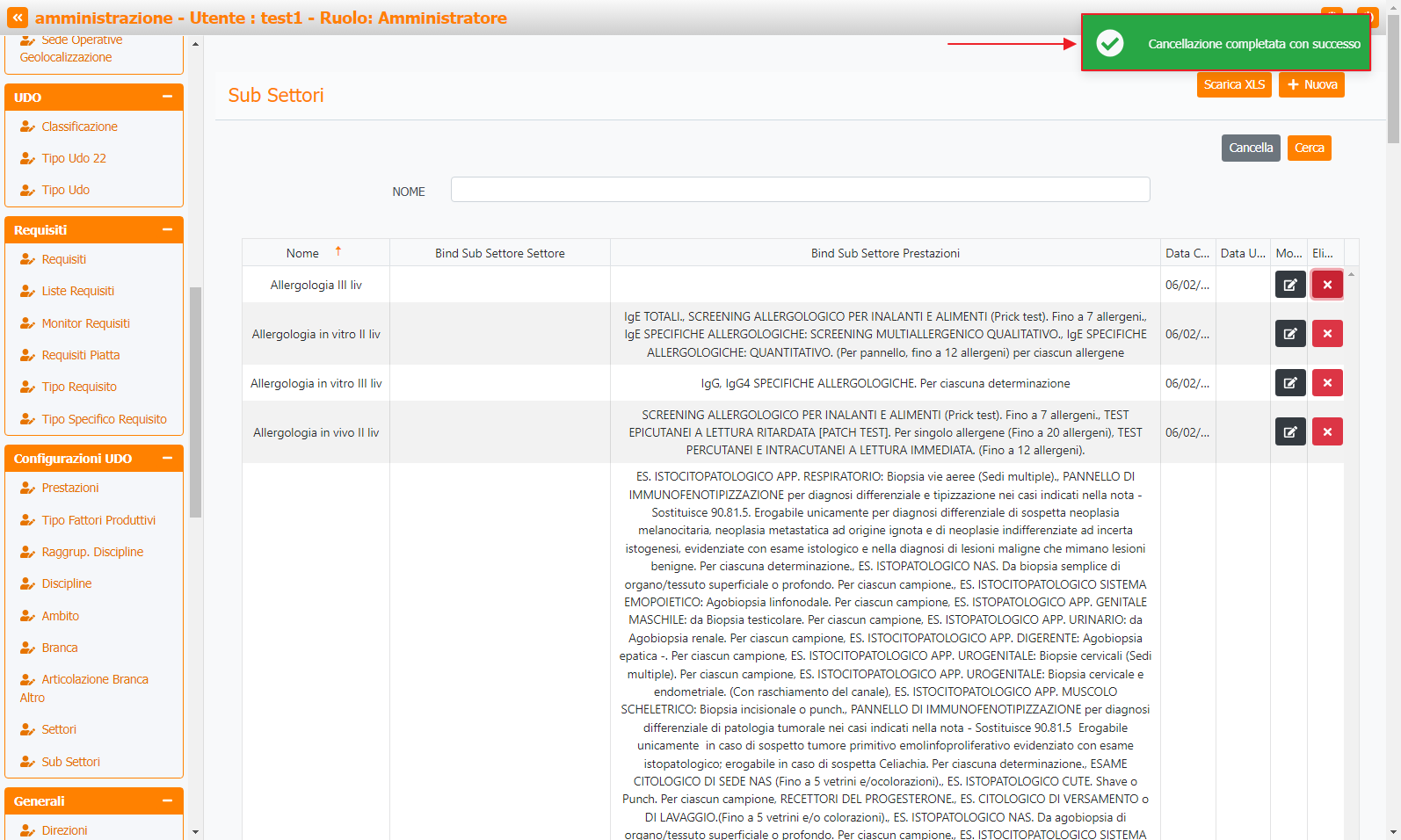Collapse the Generali sidebar section
This screenshot has width=1401, height=840.
coord(167,800)
